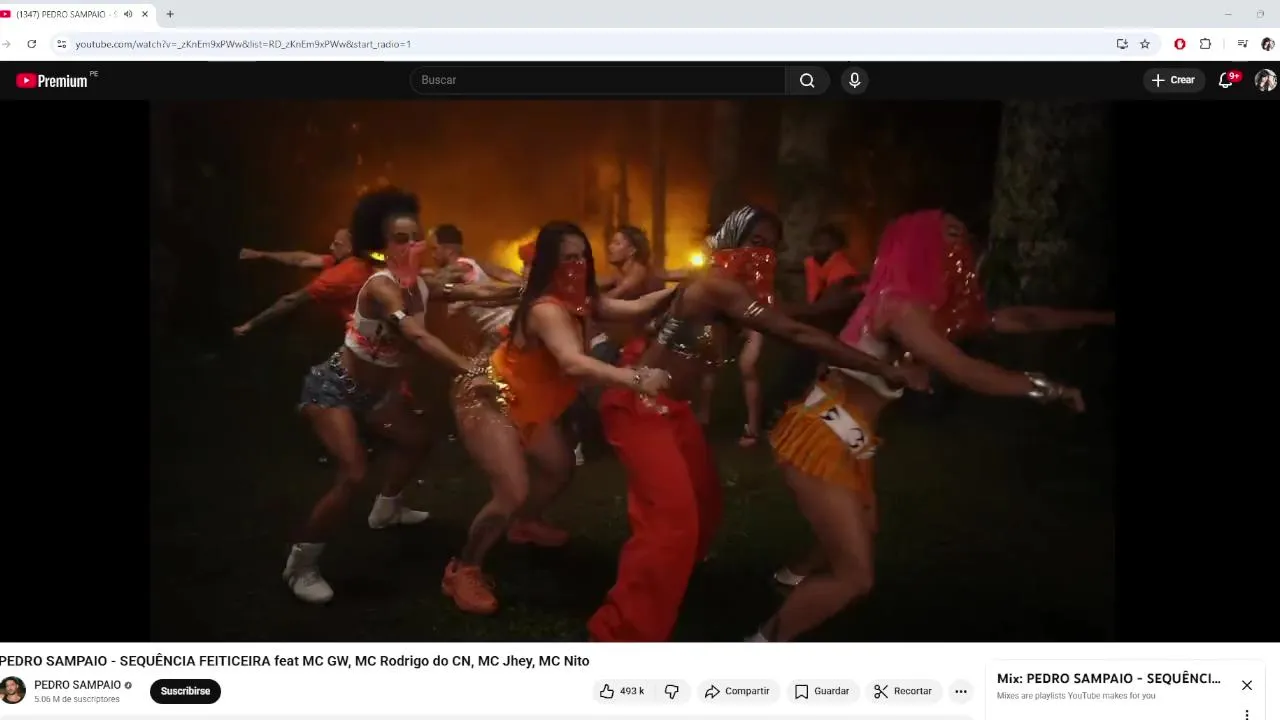Start voice search with microphone icon
This screenshot has width=1280, height=720.
(x=854, y=80)
